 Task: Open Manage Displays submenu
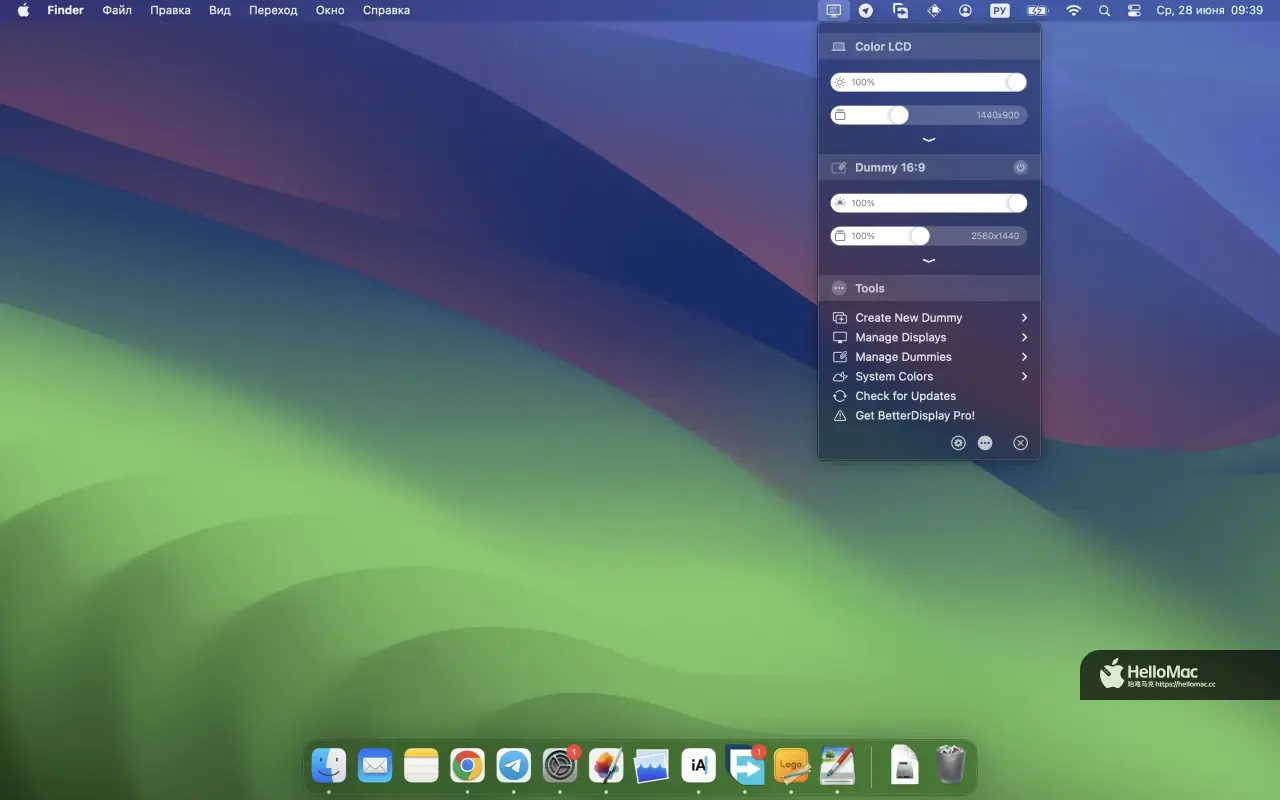930,337
